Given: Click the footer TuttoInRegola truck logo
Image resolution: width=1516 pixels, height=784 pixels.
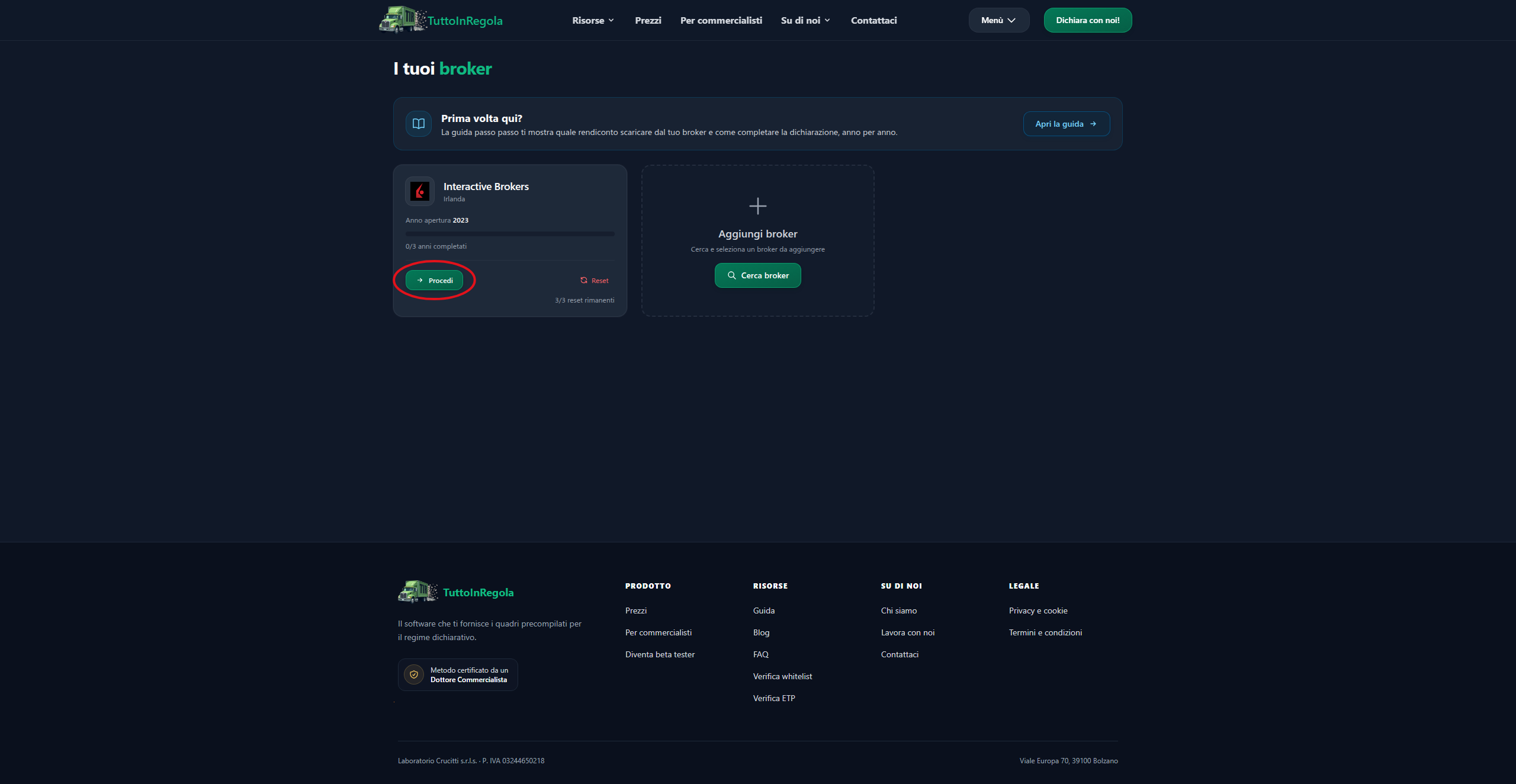Looking at the screenshot, I should coord(418,592).
